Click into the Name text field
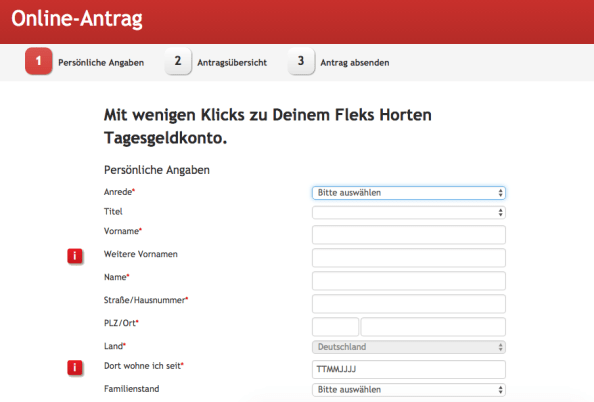This screenshot has width=594, height=402. point(409,281)
